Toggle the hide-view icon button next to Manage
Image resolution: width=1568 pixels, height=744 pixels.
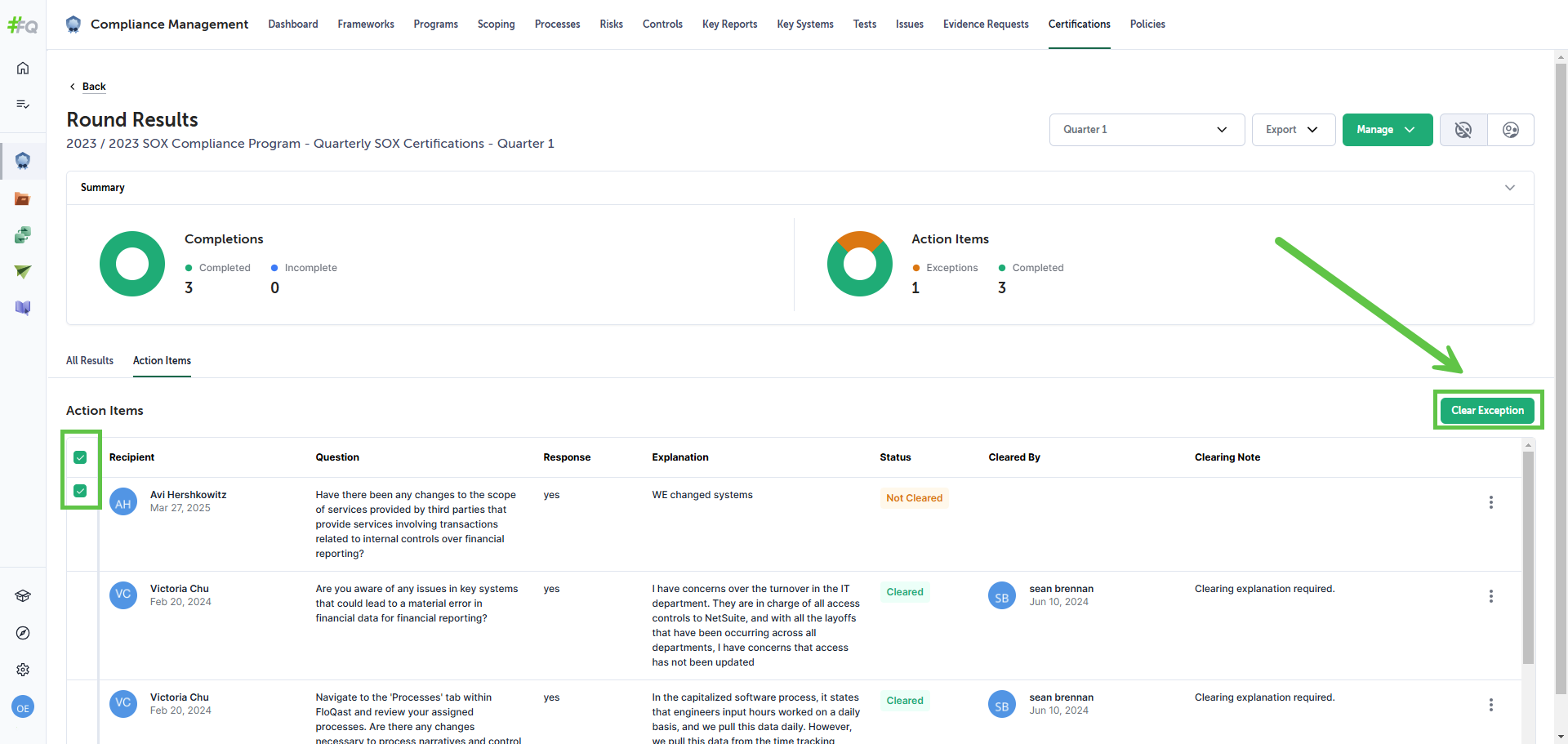[x=1463, y=130]
